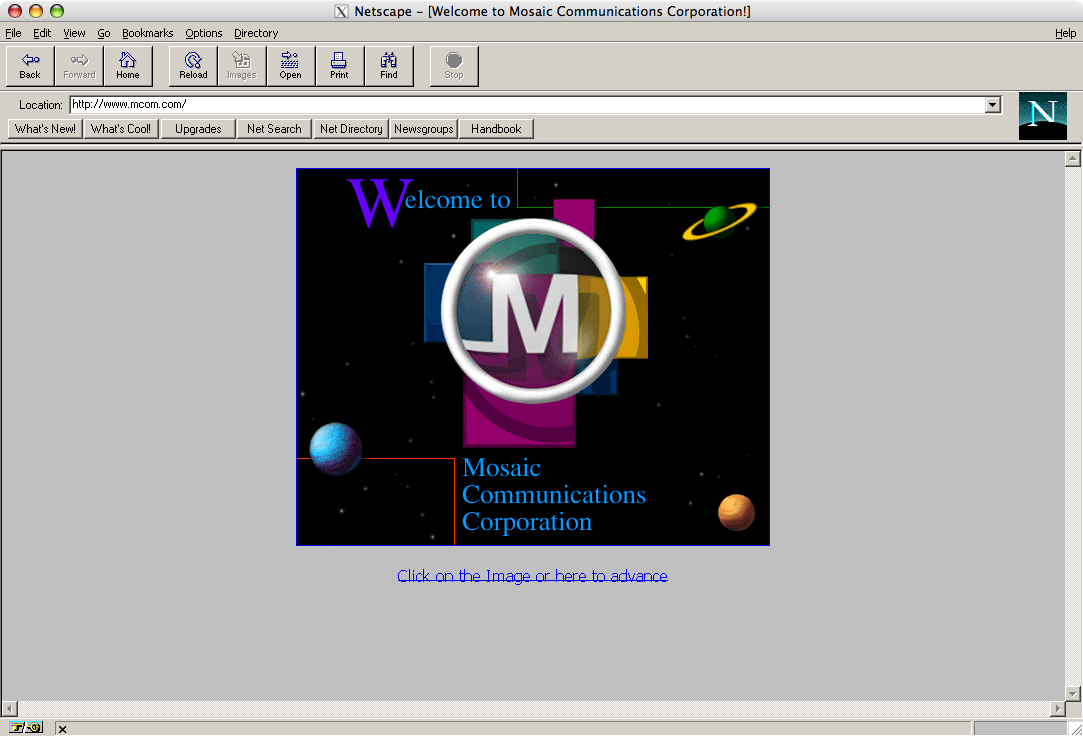The width and height of the screenshot is (1083, 736).
Task: Click the 'Location:' label text
Action: click(x=41, y=105)
